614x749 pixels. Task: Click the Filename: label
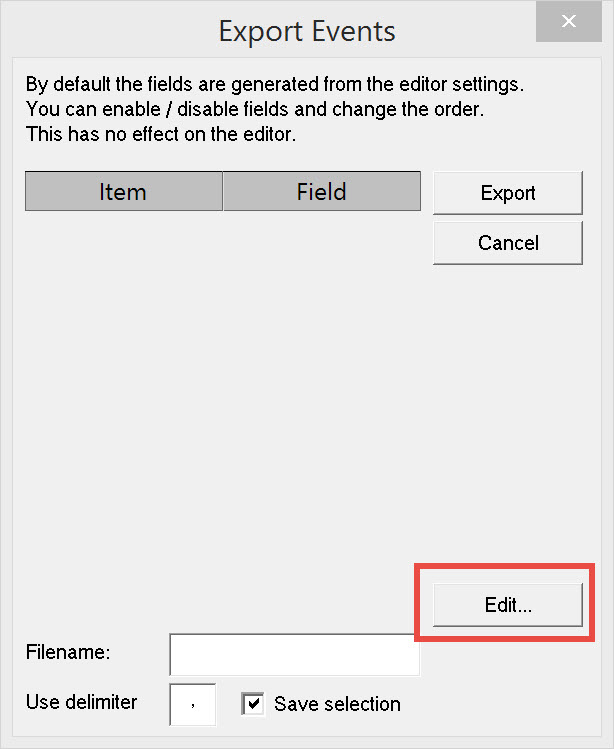click(x=68, y=653)
